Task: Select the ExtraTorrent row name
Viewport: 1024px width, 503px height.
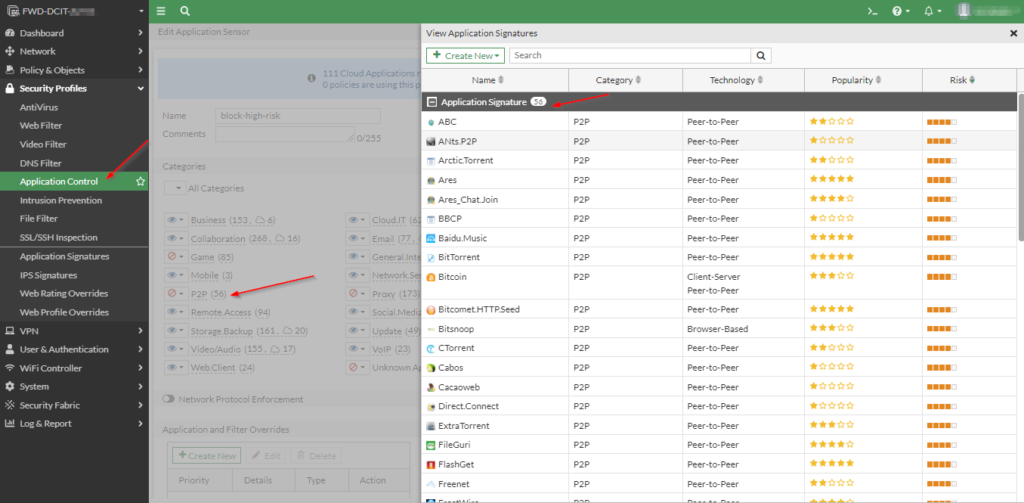Action: click(x=464, y=426)
